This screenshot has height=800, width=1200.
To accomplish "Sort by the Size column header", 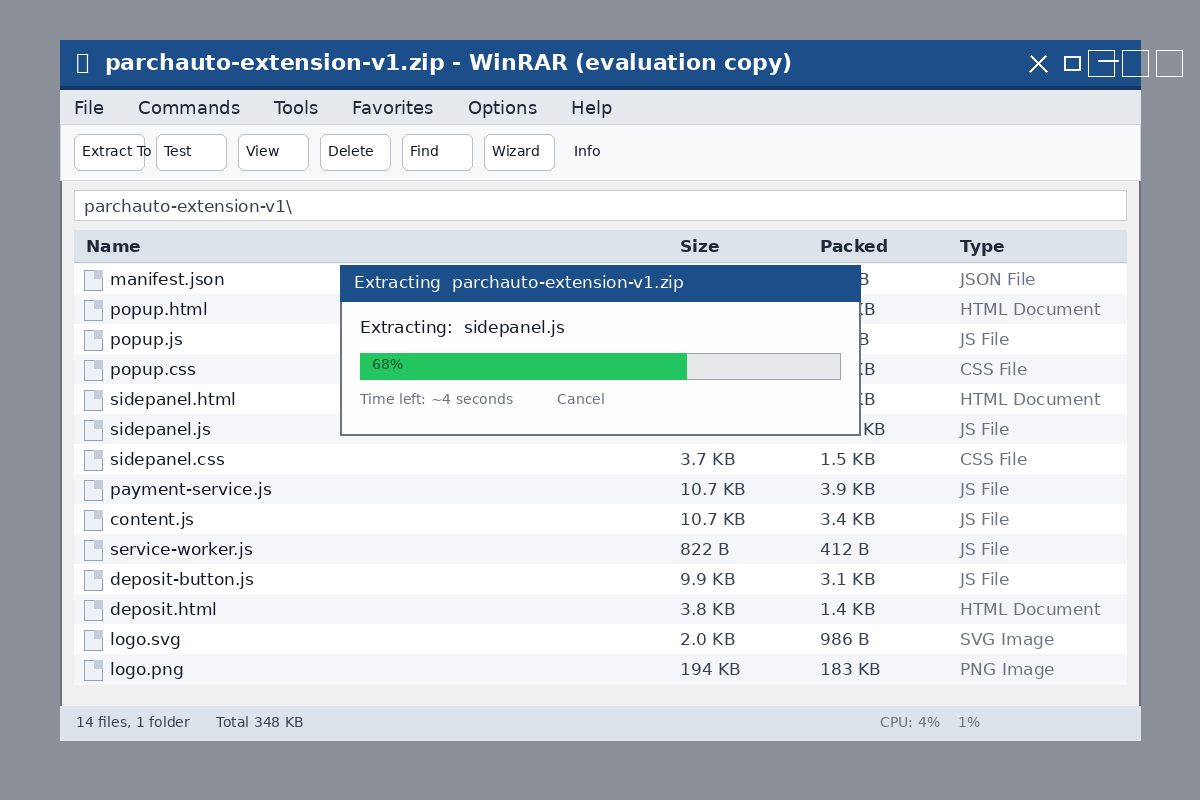I will pyautogui.click(x=699, y=247).
